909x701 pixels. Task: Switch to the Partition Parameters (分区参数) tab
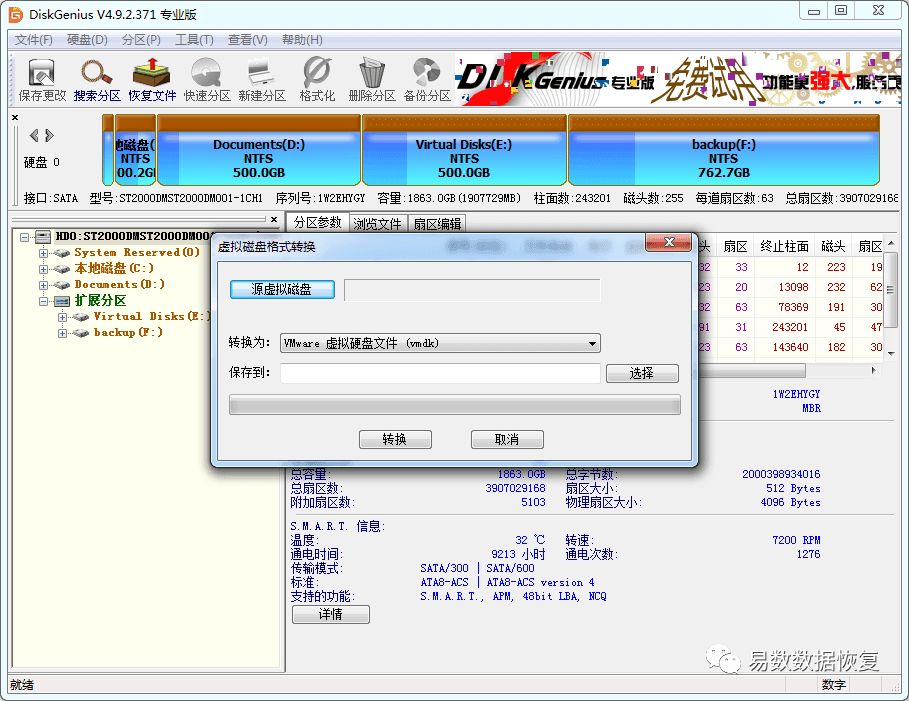point(317,223)
